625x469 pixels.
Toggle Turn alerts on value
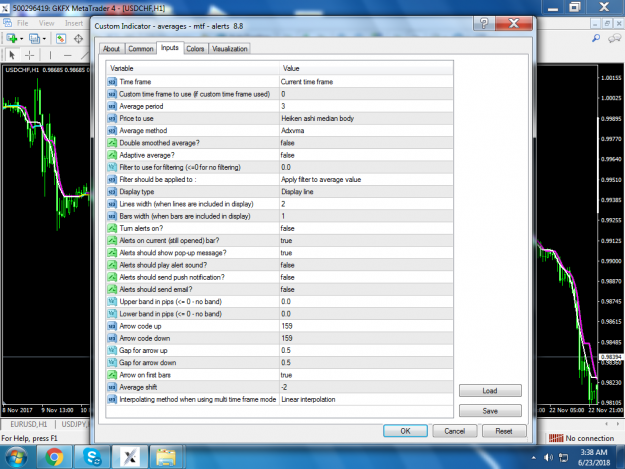pyautogui.click(x=366, y=228)
